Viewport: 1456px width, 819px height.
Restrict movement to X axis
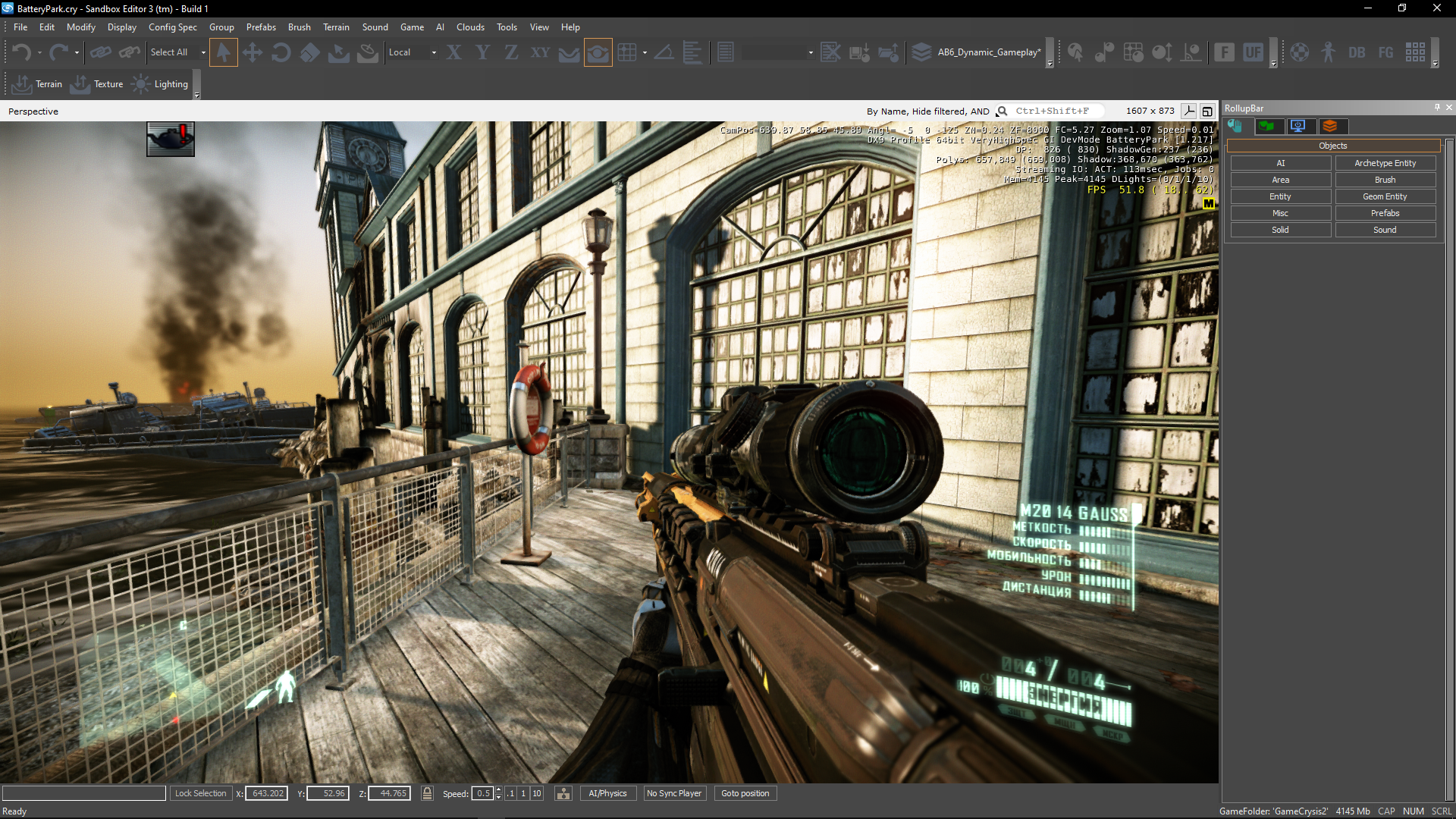(x=453, y=52)
